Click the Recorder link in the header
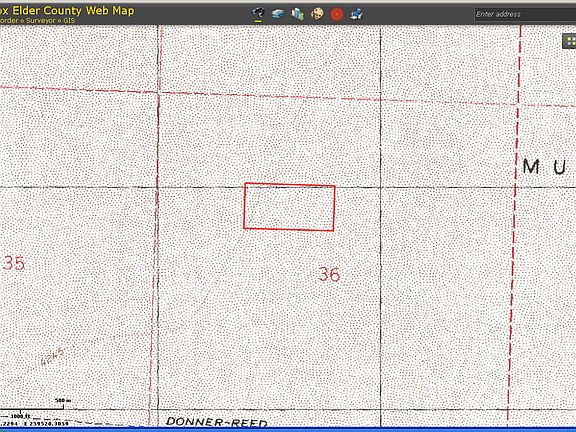This screenshot has width=576, height=432. coord(9,21)
